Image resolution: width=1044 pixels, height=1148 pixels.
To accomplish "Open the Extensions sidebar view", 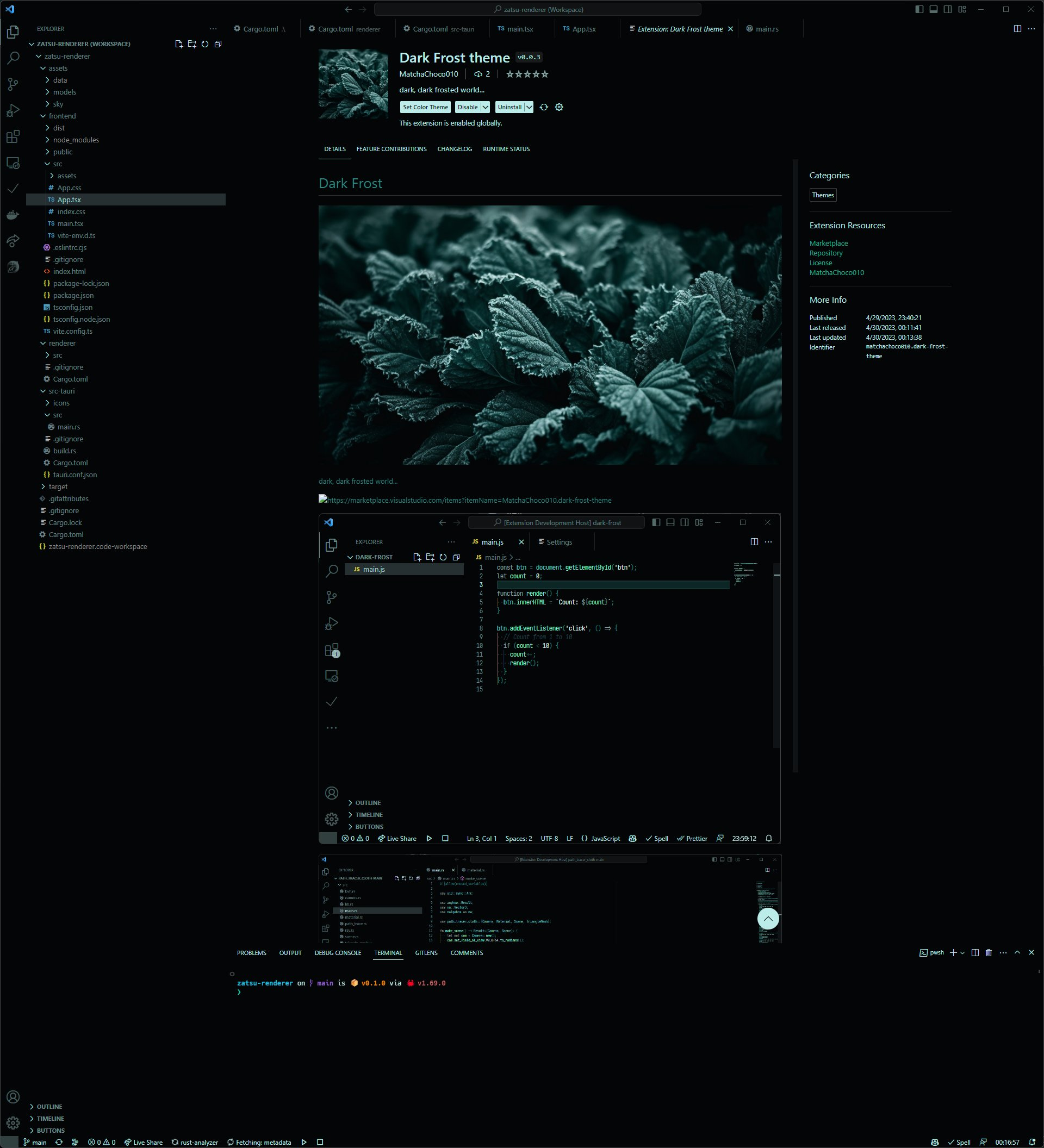I will 13,136.
